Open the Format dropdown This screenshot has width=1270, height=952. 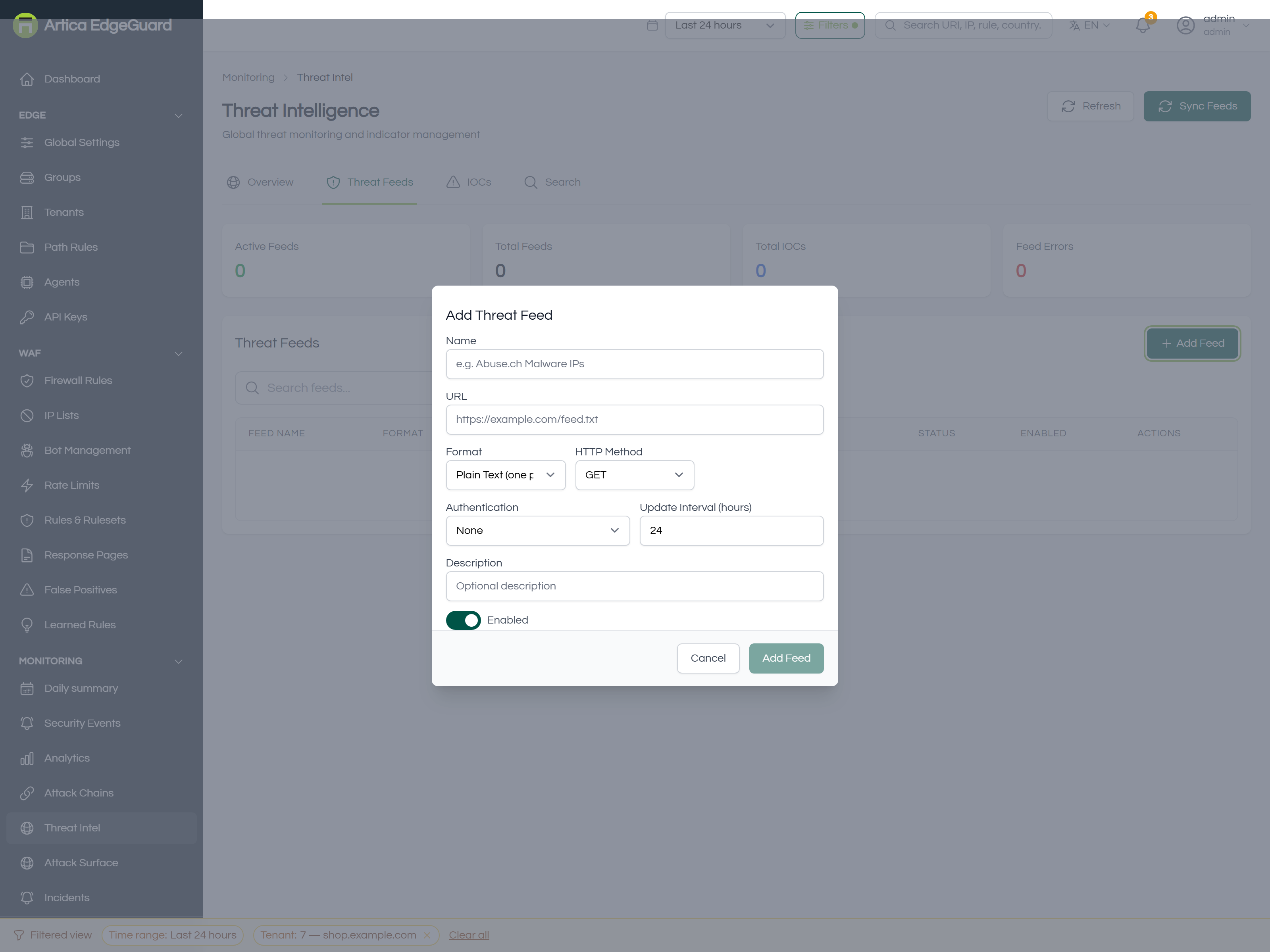click(505, 475)
